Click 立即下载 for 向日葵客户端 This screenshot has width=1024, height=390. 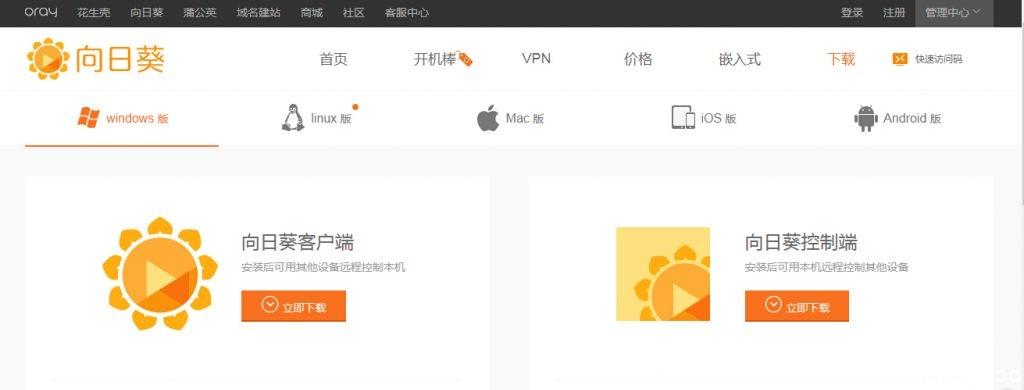[293, 306]
